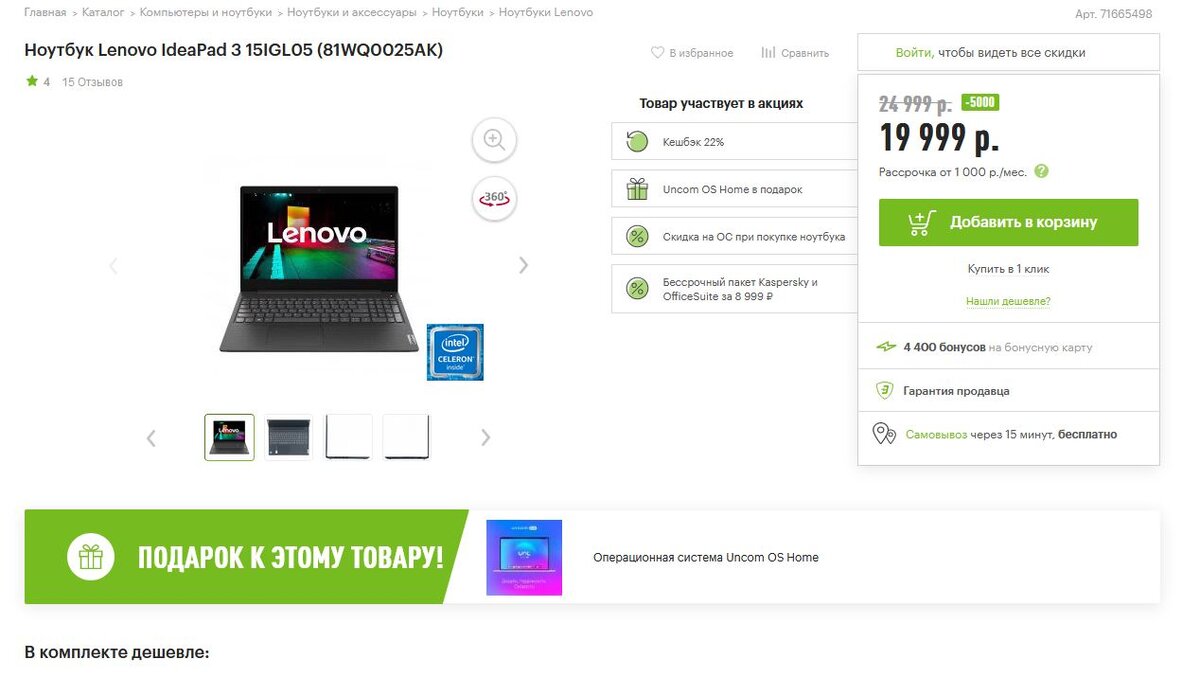Viewport: 1200px width, 695px height.
Task: Click the gift icon for Uncom OS Home
Action: point(637,189)
